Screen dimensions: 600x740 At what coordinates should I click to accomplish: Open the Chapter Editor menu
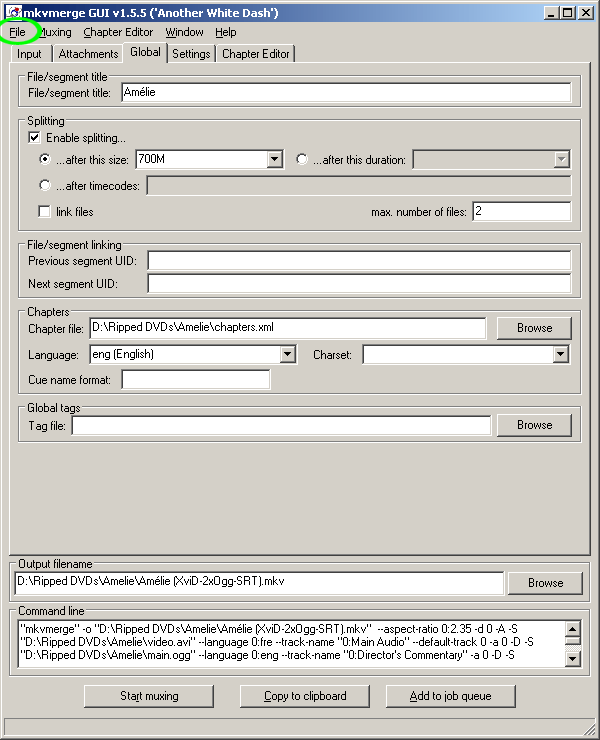118,32
